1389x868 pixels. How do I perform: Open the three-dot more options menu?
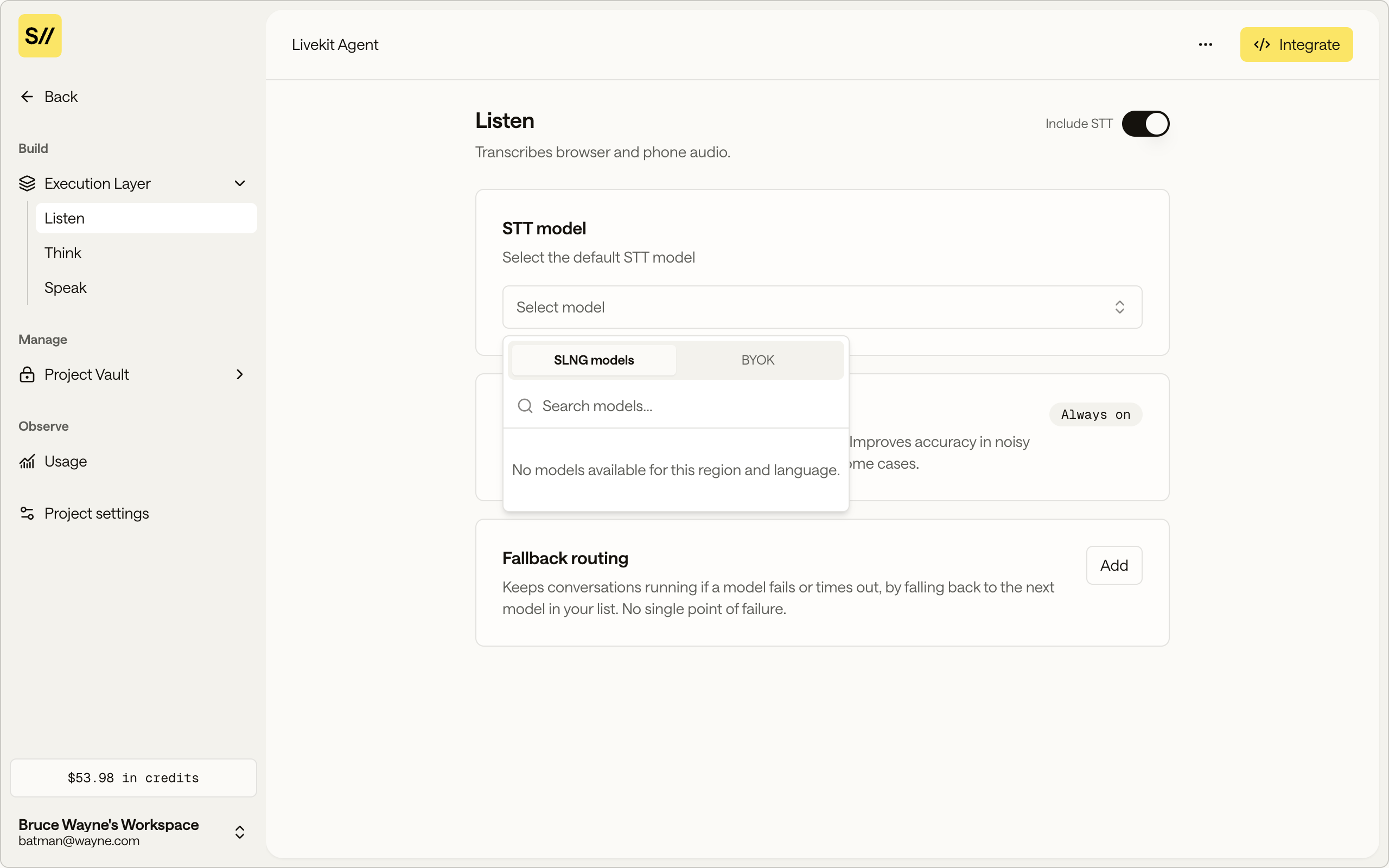[x=1205, y=44]
